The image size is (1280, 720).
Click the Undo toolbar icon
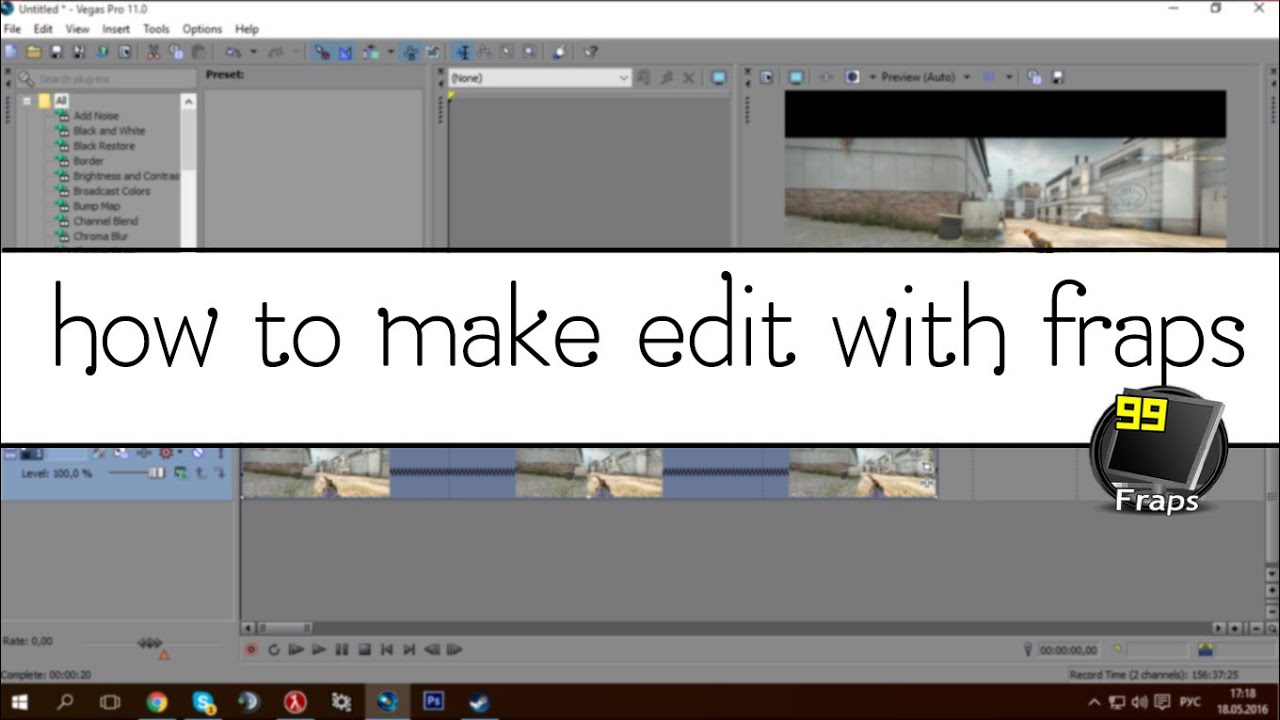coord(231,52)
